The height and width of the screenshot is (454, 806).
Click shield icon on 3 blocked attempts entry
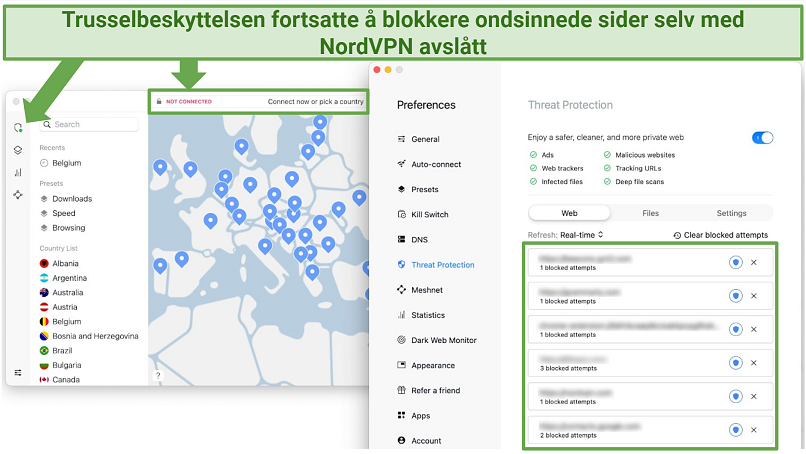click(x=736, y=363)
